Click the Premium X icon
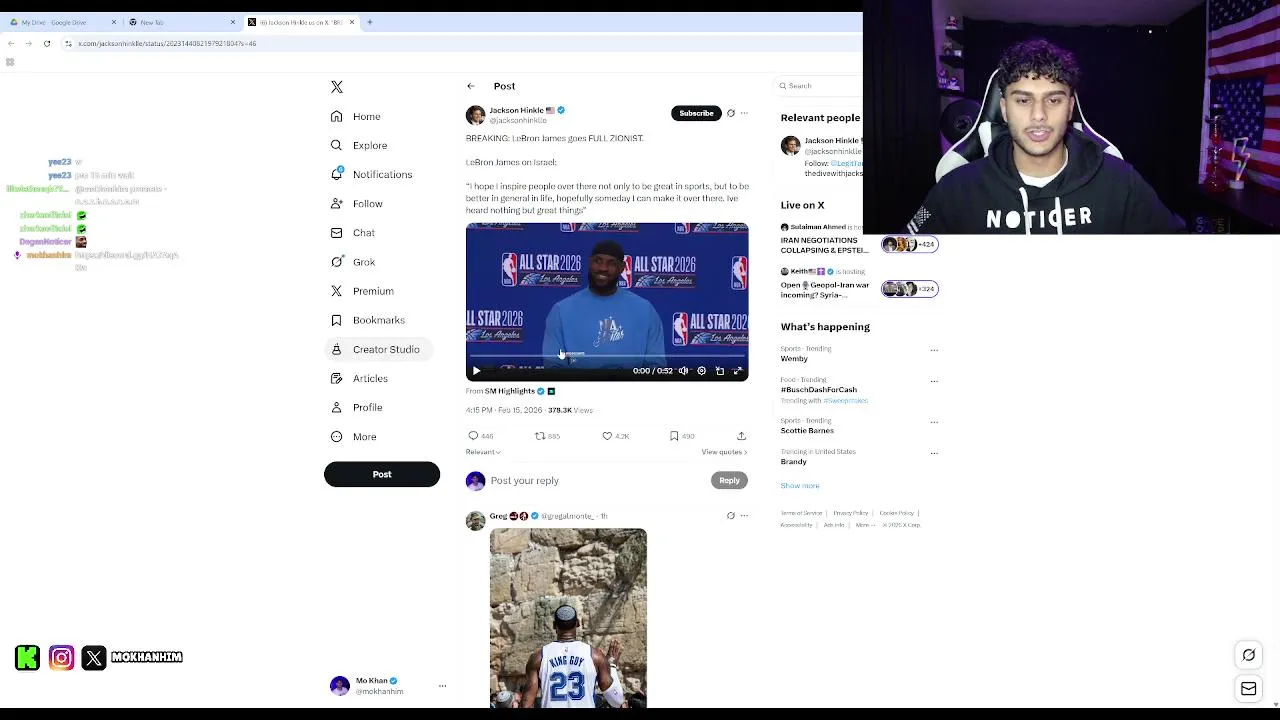1280x720 pixels. point(337,291)
